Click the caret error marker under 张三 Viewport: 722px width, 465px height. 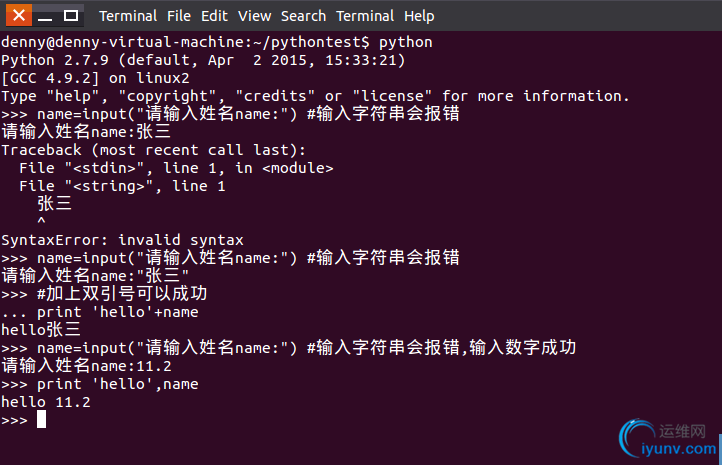[41, 221]
